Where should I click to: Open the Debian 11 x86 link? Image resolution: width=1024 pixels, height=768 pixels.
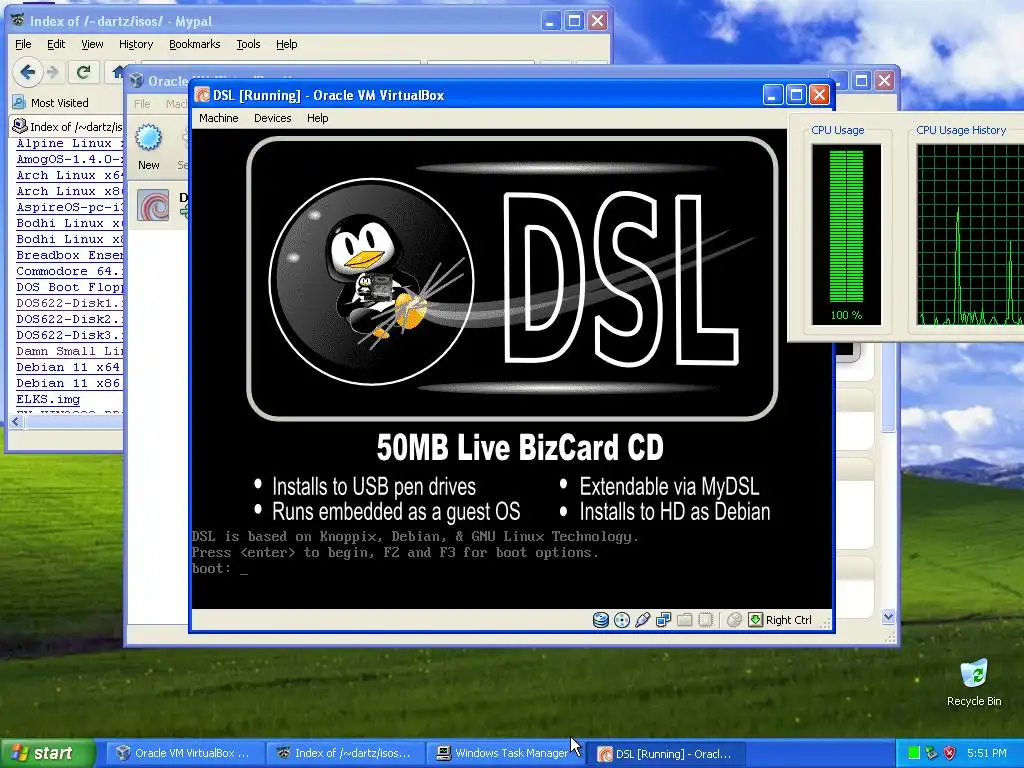click(68, 383)
